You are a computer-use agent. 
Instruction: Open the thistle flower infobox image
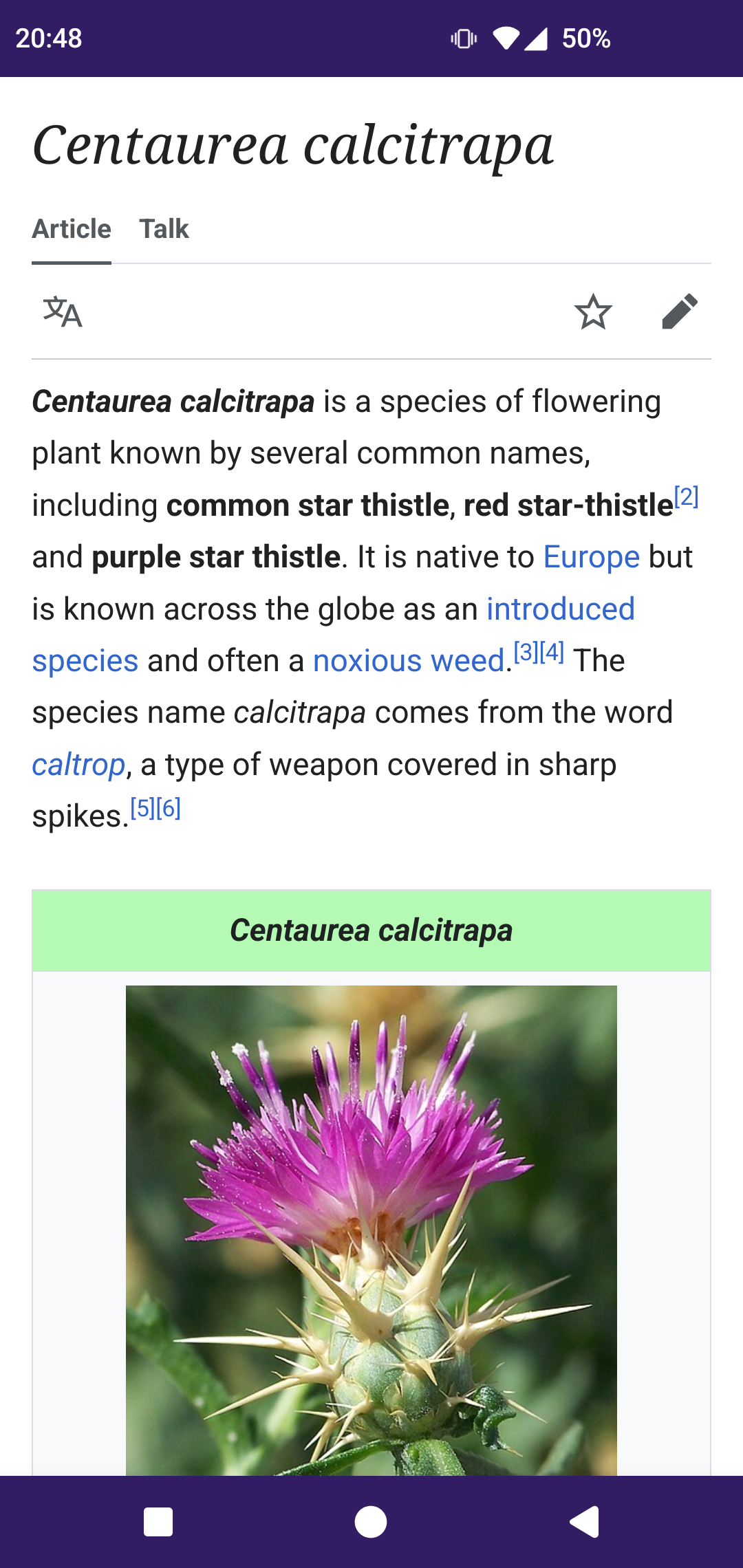coord(371,1230)
